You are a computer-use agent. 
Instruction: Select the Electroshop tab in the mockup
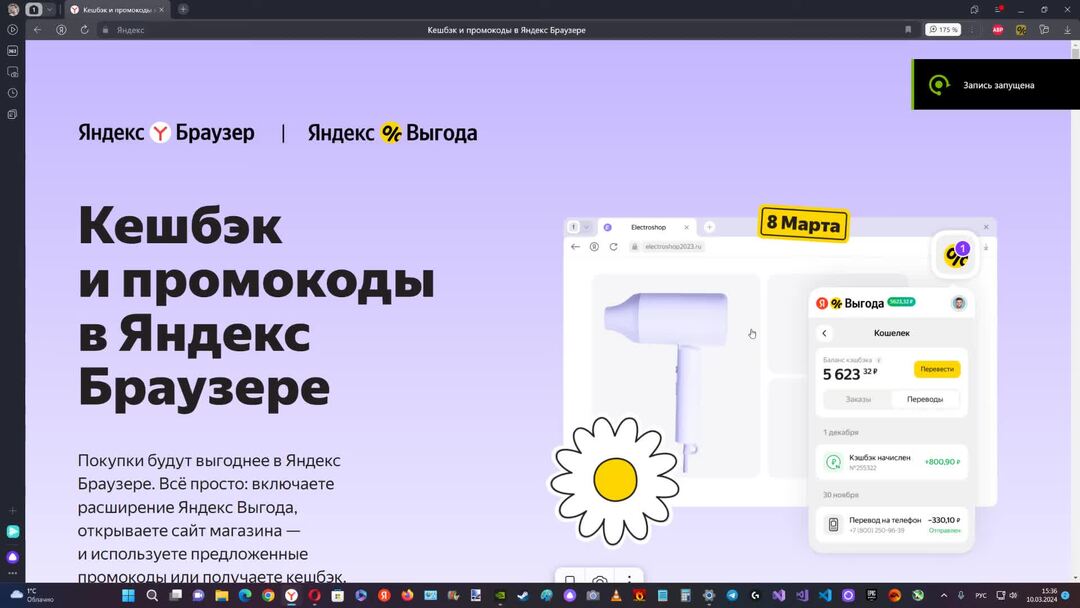(647, 227)
